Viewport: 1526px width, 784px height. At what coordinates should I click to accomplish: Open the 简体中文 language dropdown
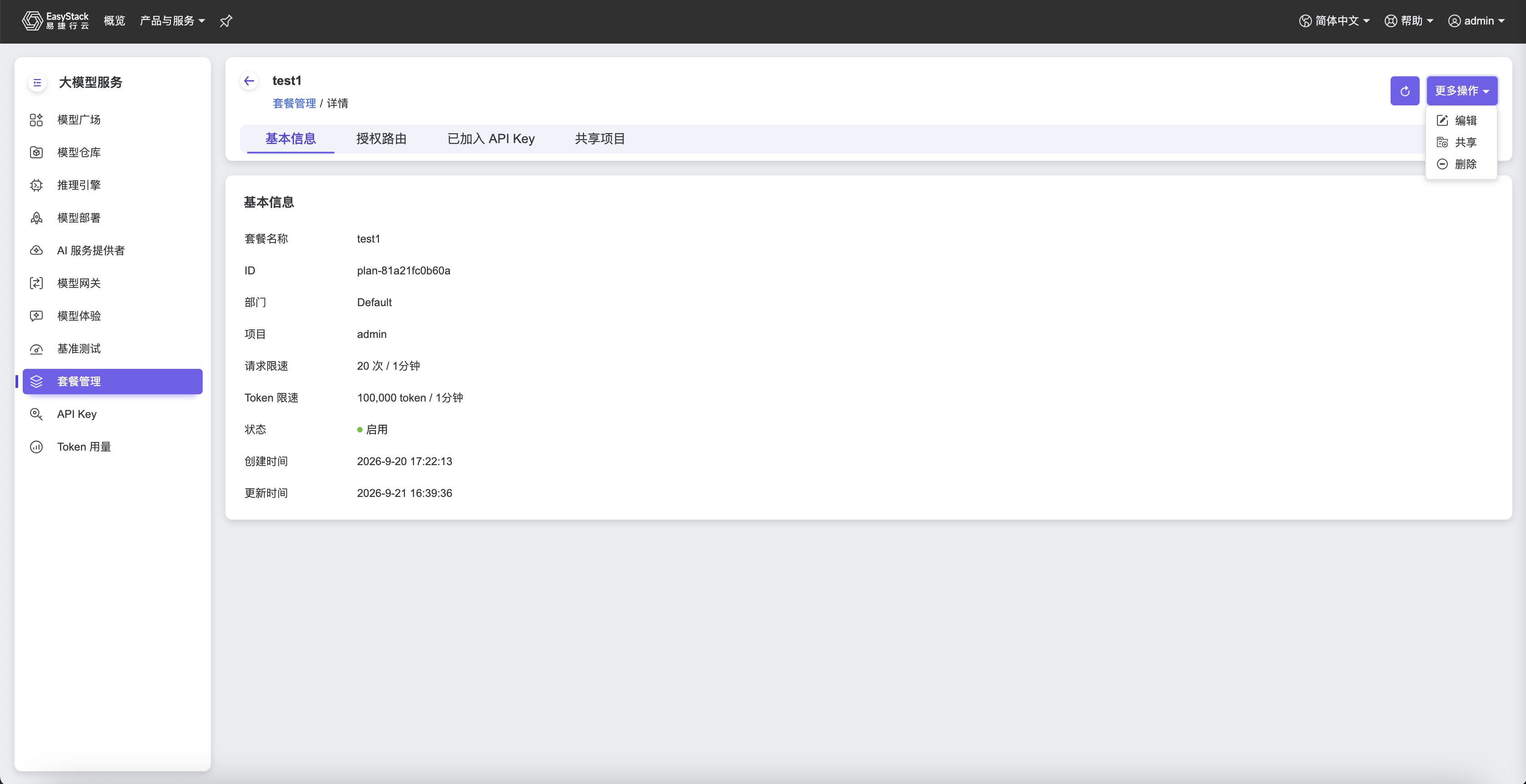(1335, 21)
